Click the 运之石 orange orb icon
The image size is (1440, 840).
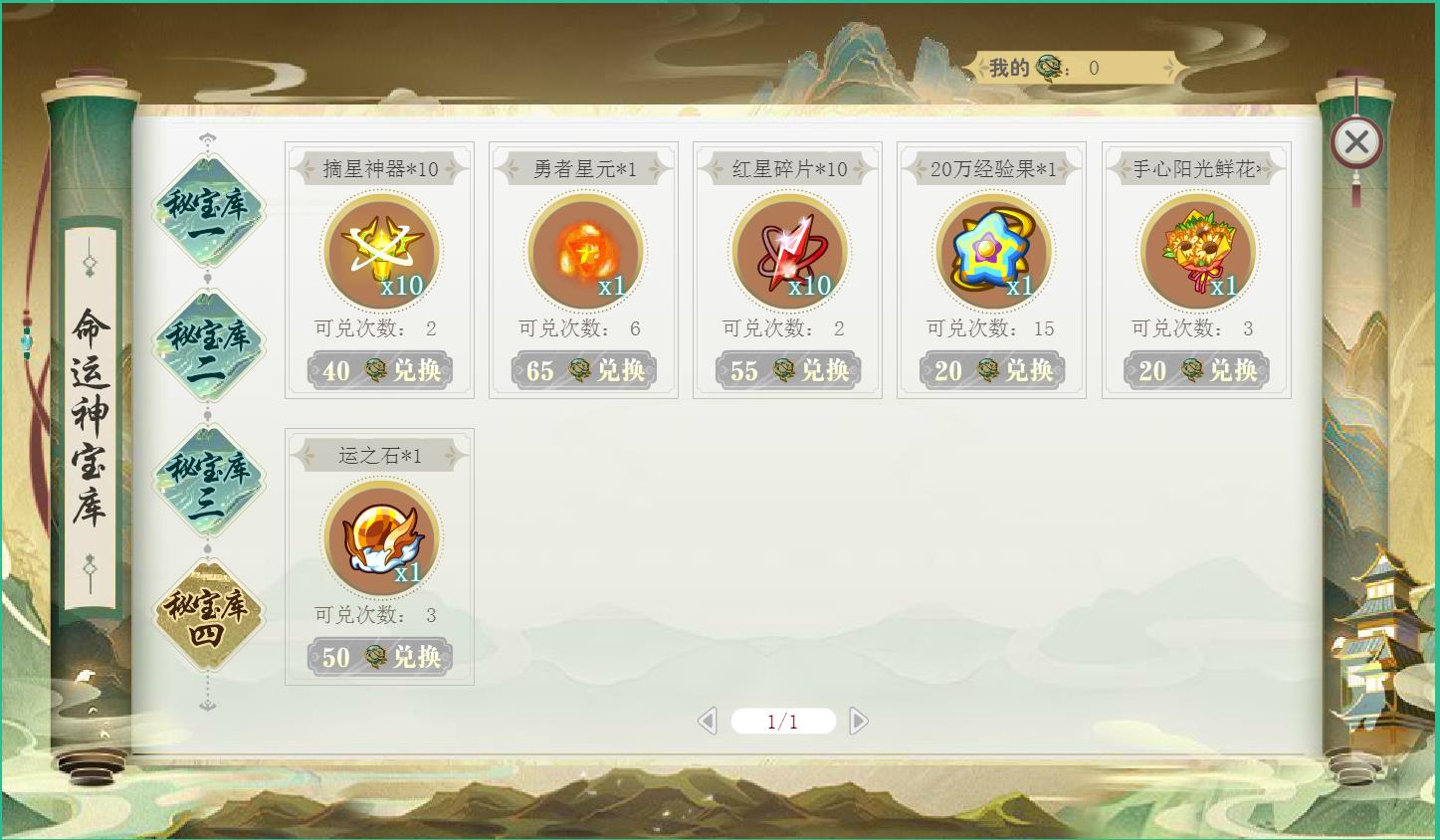click(381, 538)
